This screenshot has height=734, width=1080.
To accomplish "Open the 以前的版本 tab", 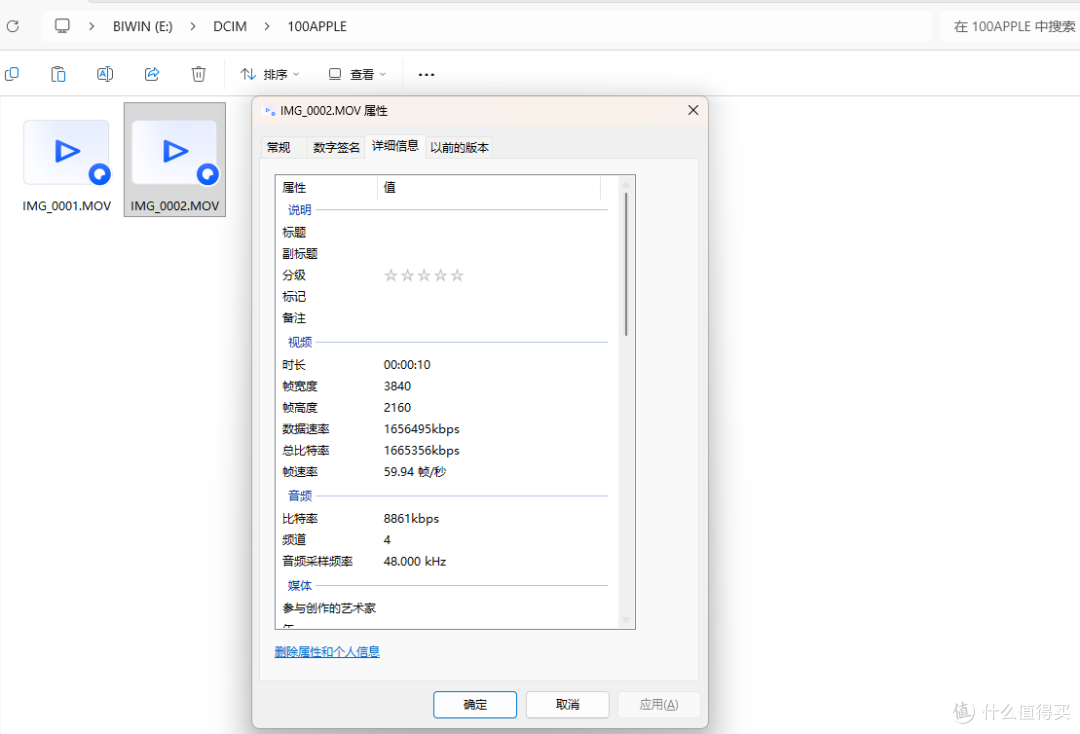I will point(459,147).
